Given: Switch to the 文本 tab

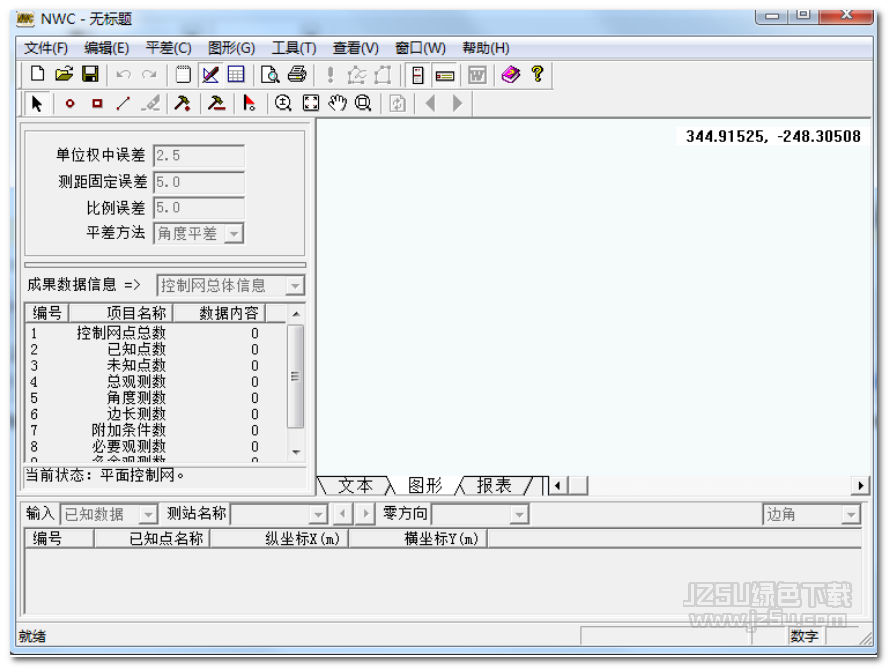Looking at the screenshot, I should coord(355,485).
